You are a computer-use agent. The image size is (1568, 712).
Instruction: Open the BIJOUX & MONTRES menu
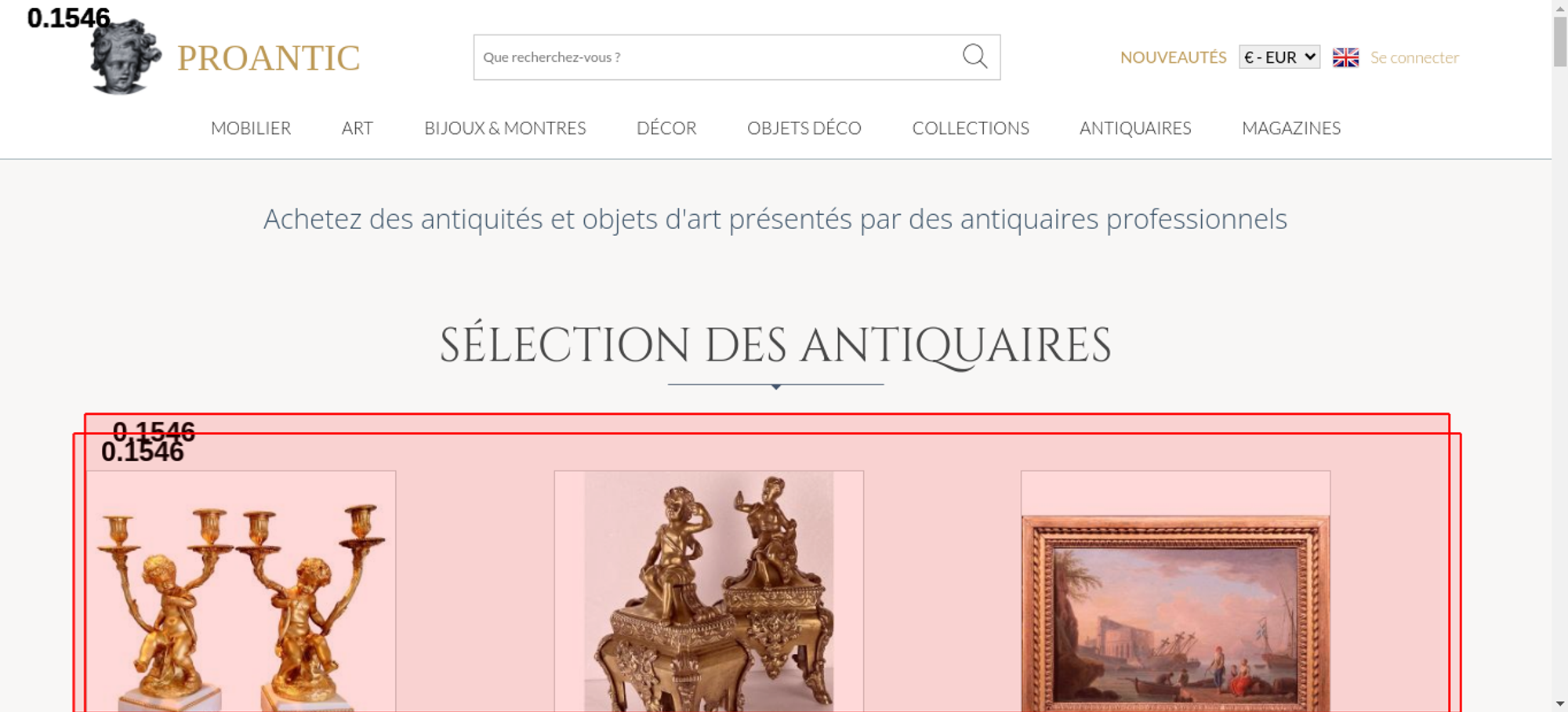tap(505, 128)
